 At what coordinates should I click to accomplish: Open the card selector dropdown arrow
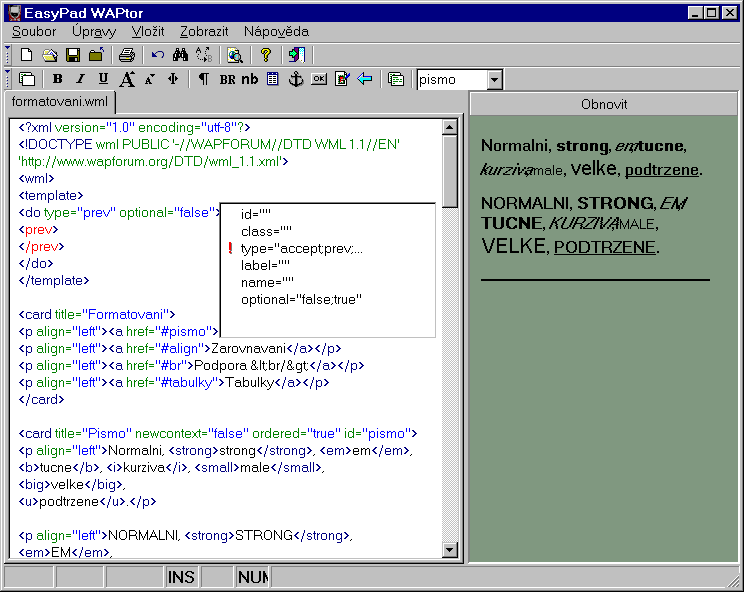coord(494,80)
